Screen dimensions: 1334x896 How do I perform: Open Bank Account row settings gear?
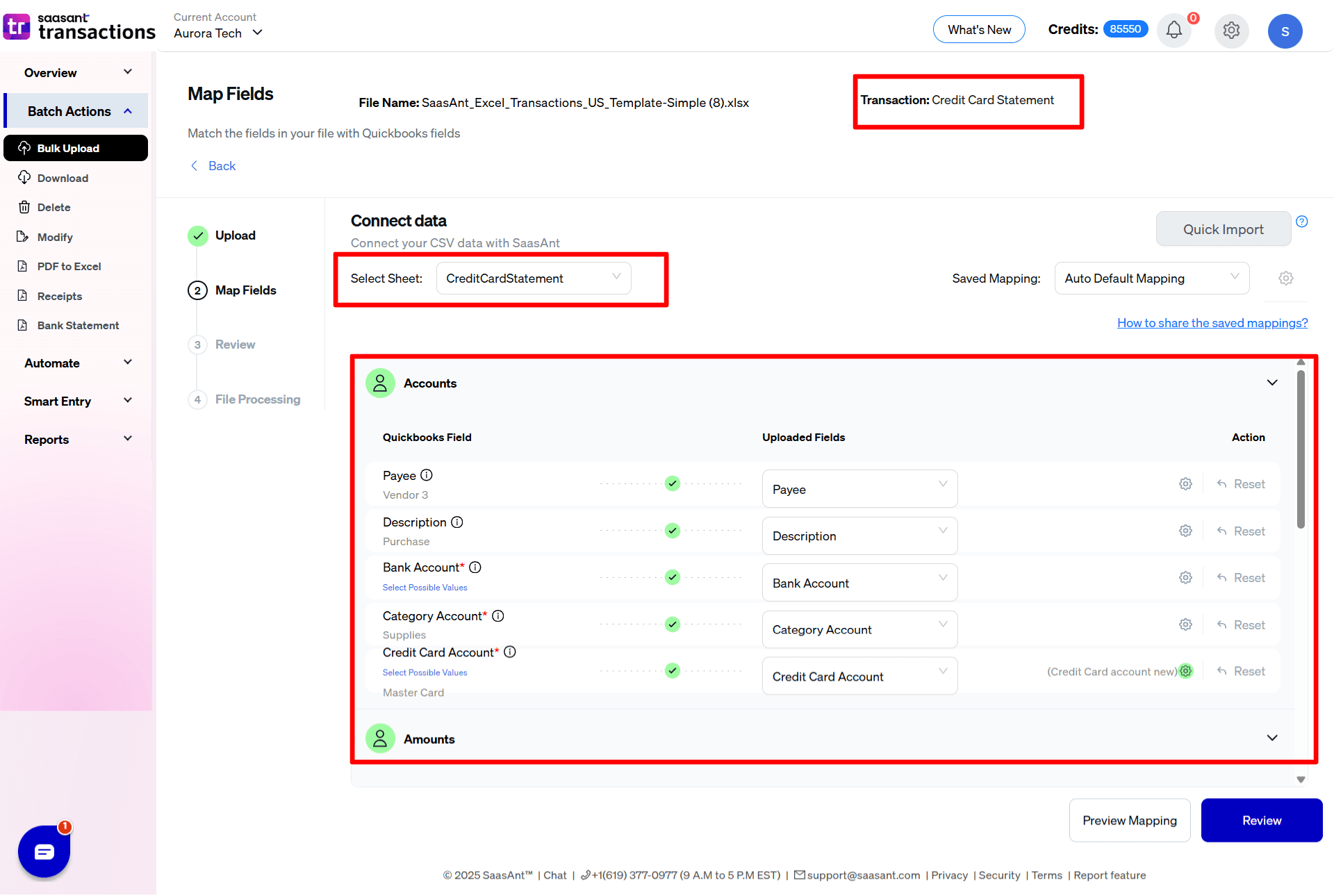1185,578
